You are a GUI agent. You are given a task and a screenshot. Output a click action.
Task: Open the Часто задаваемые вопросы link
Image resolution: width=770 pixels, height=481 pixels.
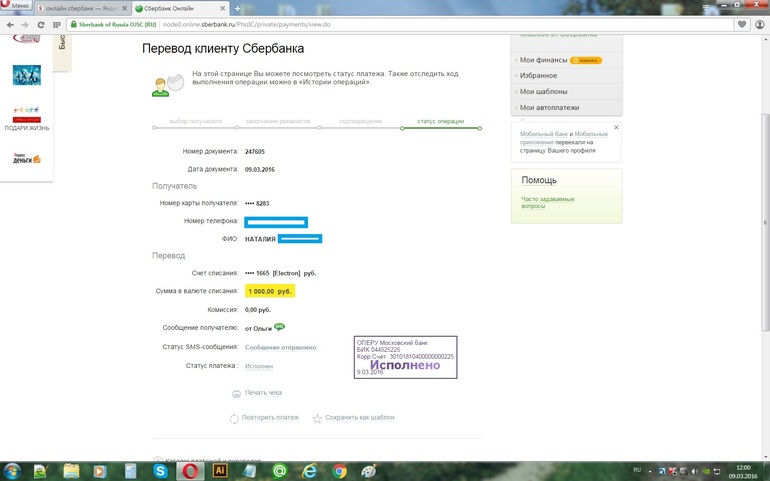tap(548, 202)
